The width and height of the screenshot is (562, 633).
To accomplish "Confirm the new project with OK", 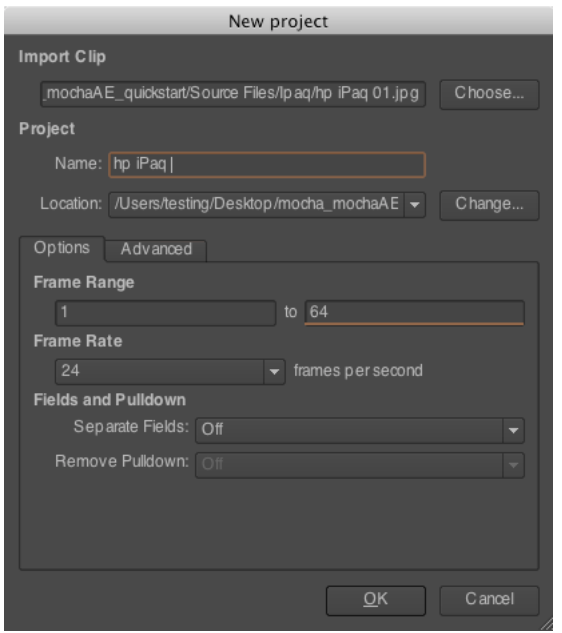I will click(375, 600).
